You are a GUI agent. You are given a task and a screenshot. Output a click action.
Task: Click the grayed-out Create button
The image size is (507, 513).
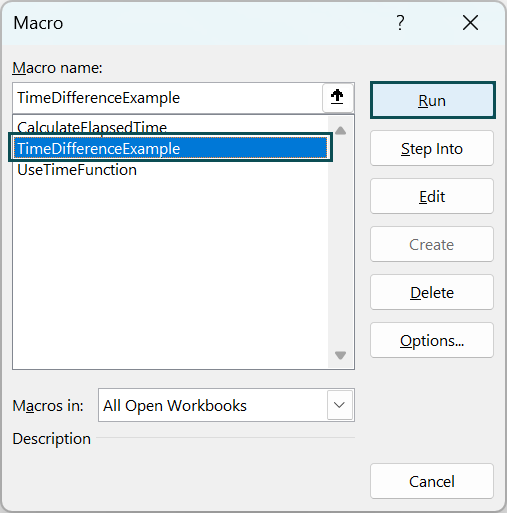click(432, 244)
